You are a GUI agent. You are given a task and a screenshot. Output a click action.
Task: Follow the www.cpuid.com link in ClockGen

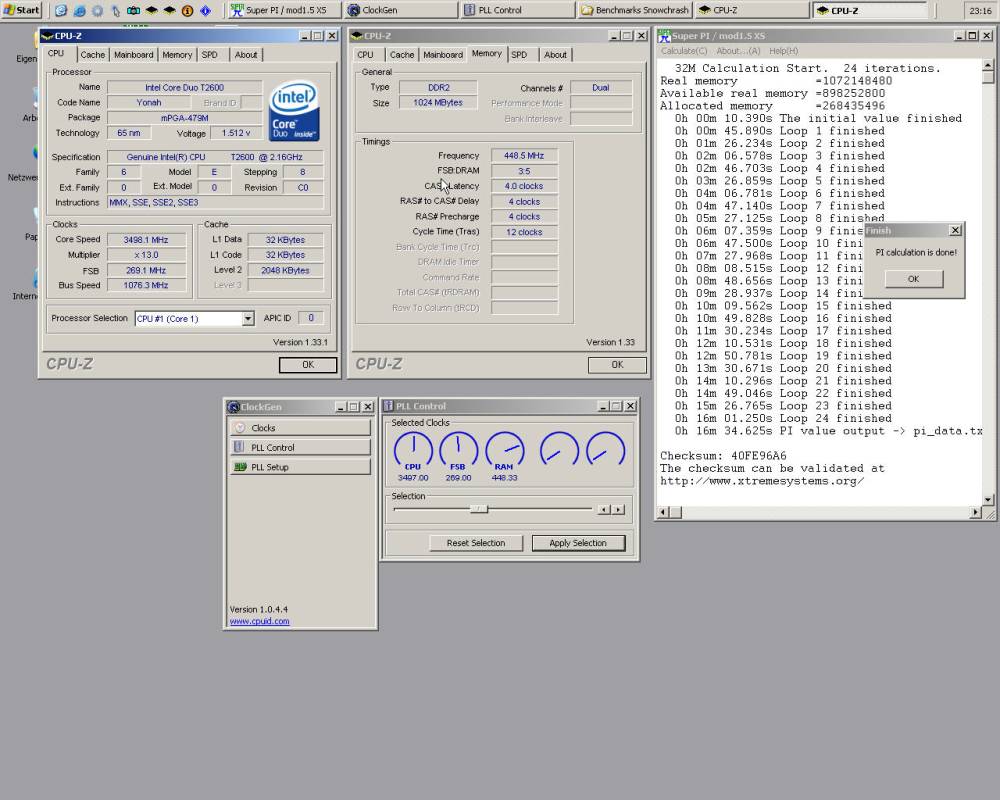pyautogui.click(x=260, y=621)
